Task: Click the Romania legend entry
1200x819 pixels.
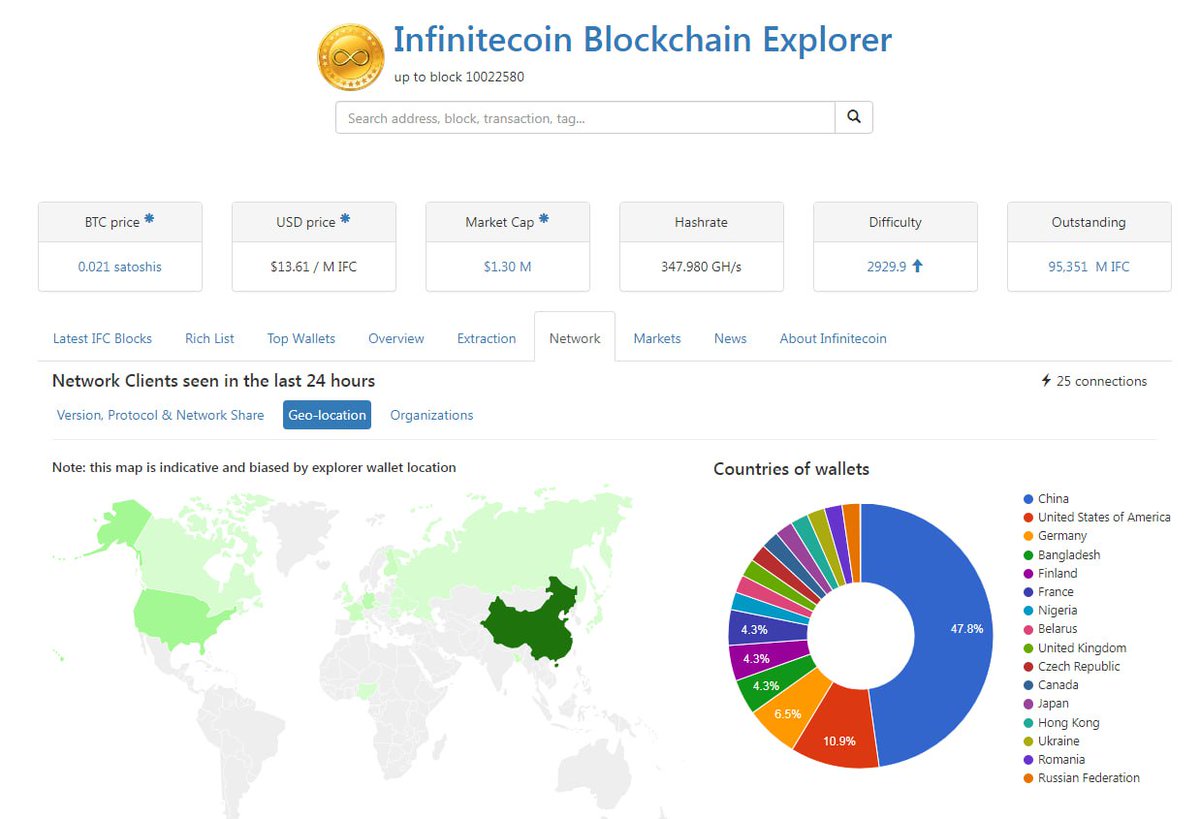Action: coord(1054,759)
